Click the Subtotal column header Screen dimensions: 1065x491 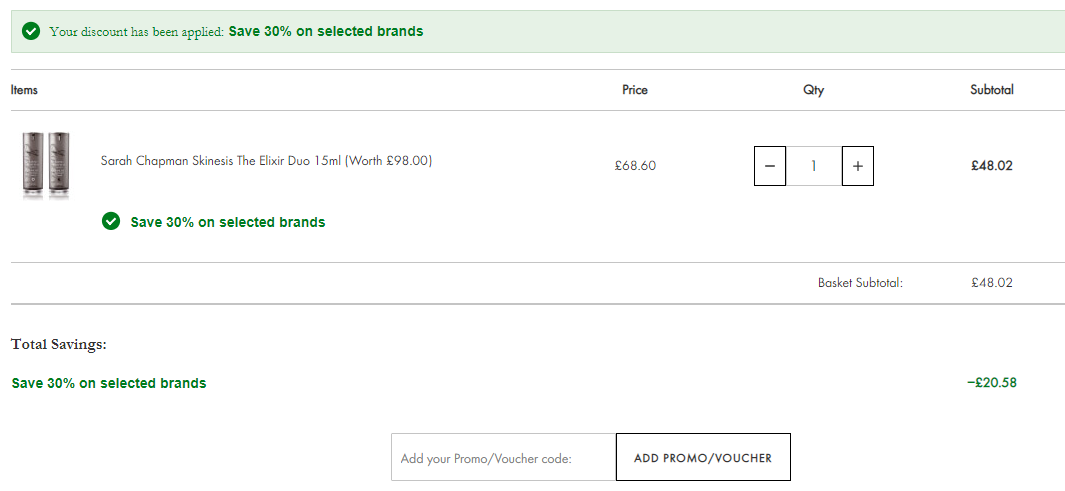992,90
